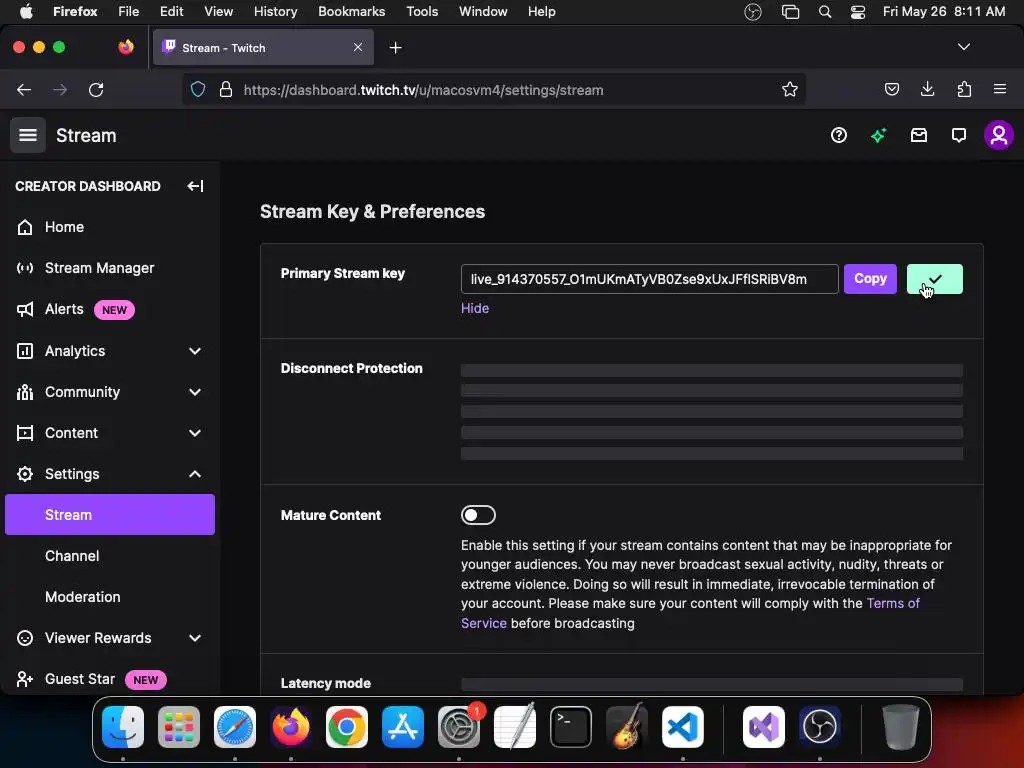
Task: Open Control Center in the menu bar
Action: pyautogui.click(x=857, y=12)
